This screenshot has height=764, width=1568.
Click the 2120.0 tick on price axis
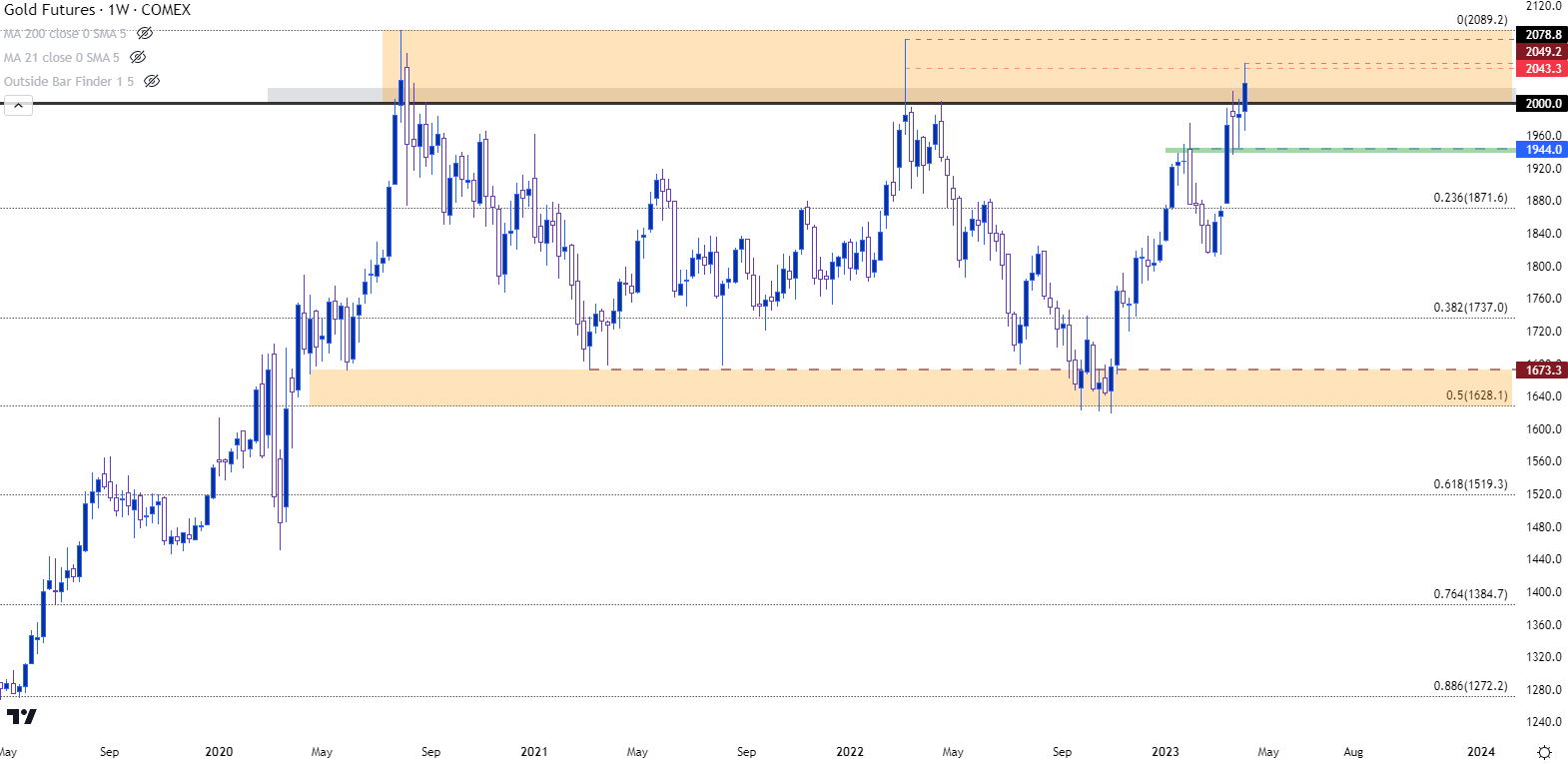point(1544,6)
